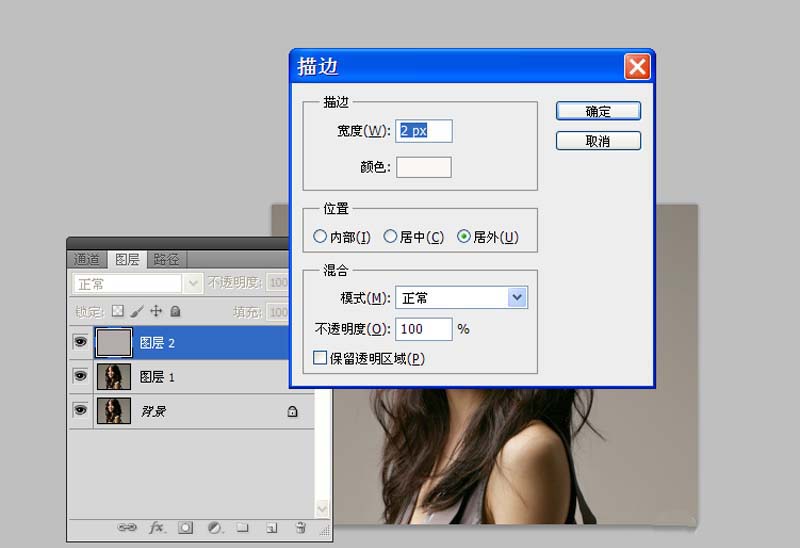This screenshot has height=548, width=800.
Task: Click the lock image pixels brush icon
Action: 137,311
